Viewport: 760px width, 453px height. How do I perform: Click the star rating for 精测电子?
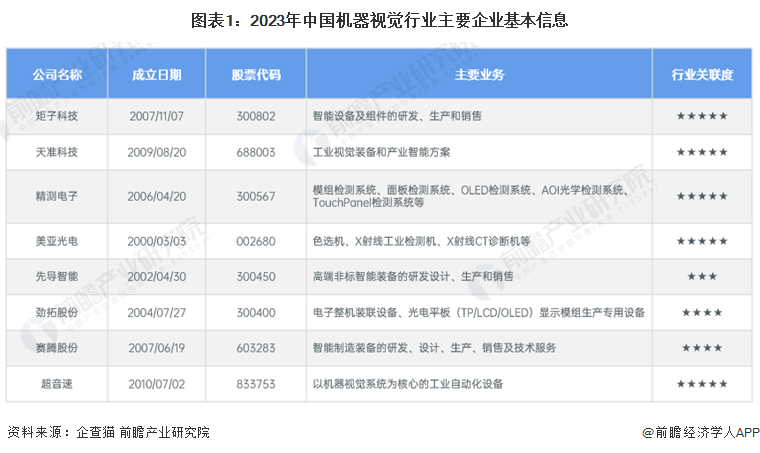pos(702,196)
